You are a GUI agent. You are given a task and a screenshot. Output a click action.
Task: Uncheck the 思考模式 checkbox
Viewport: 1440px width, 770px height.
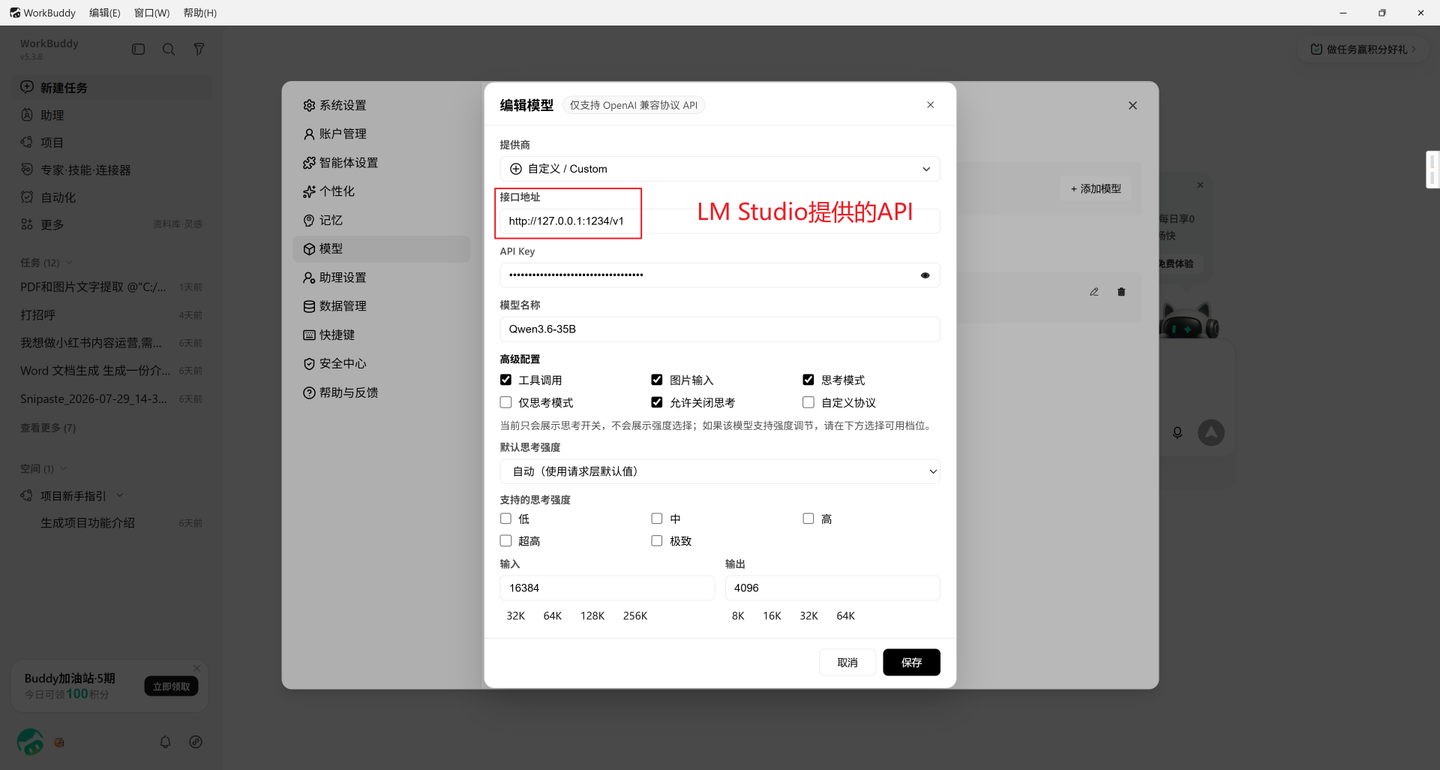coord(808,380)
